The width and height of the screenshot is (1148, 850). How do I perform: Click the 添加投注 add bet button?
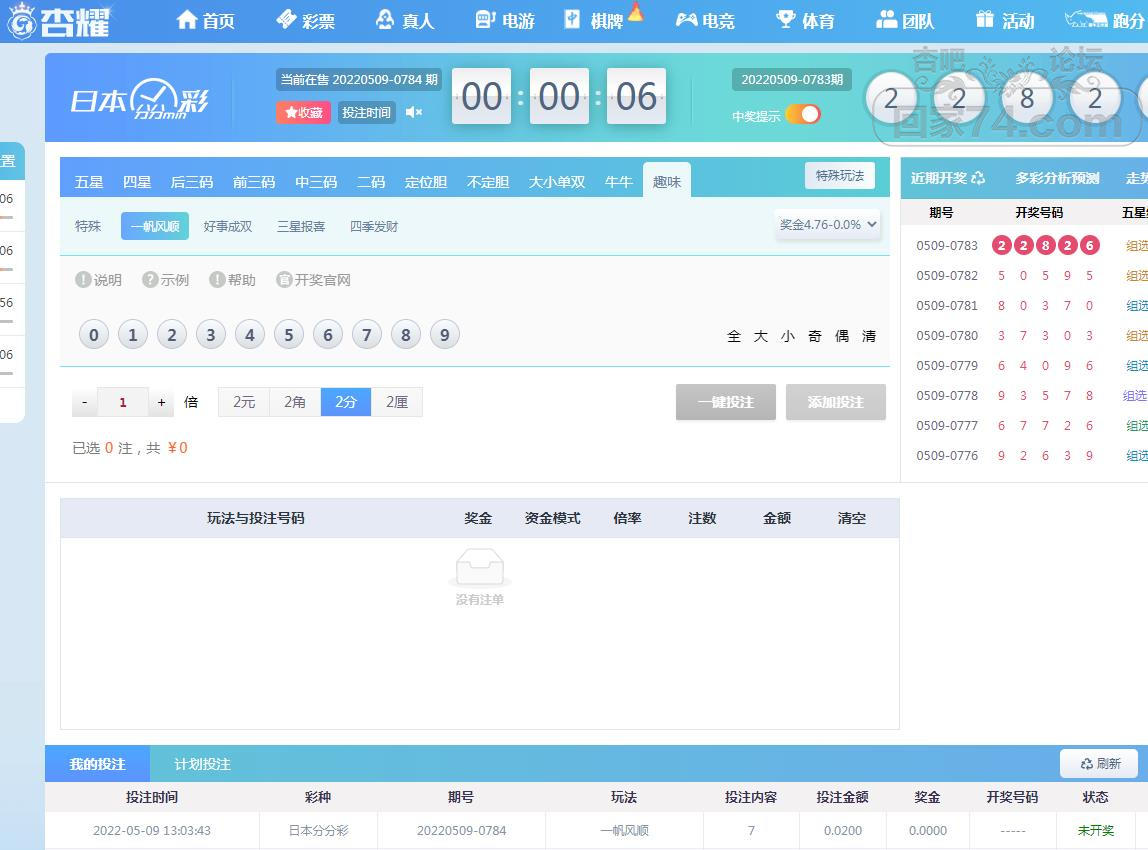(x=835, y=402)
